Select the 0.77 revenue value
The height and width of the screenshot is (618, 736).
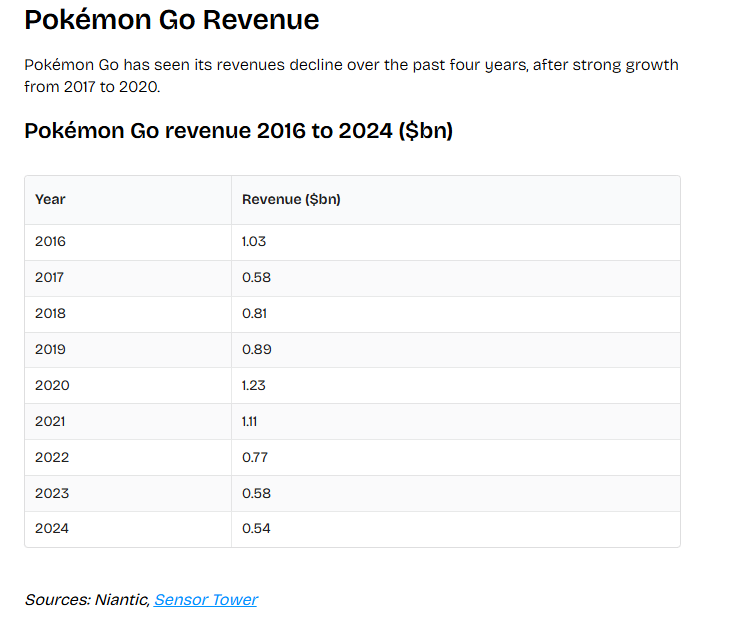(x=256, y=457)
